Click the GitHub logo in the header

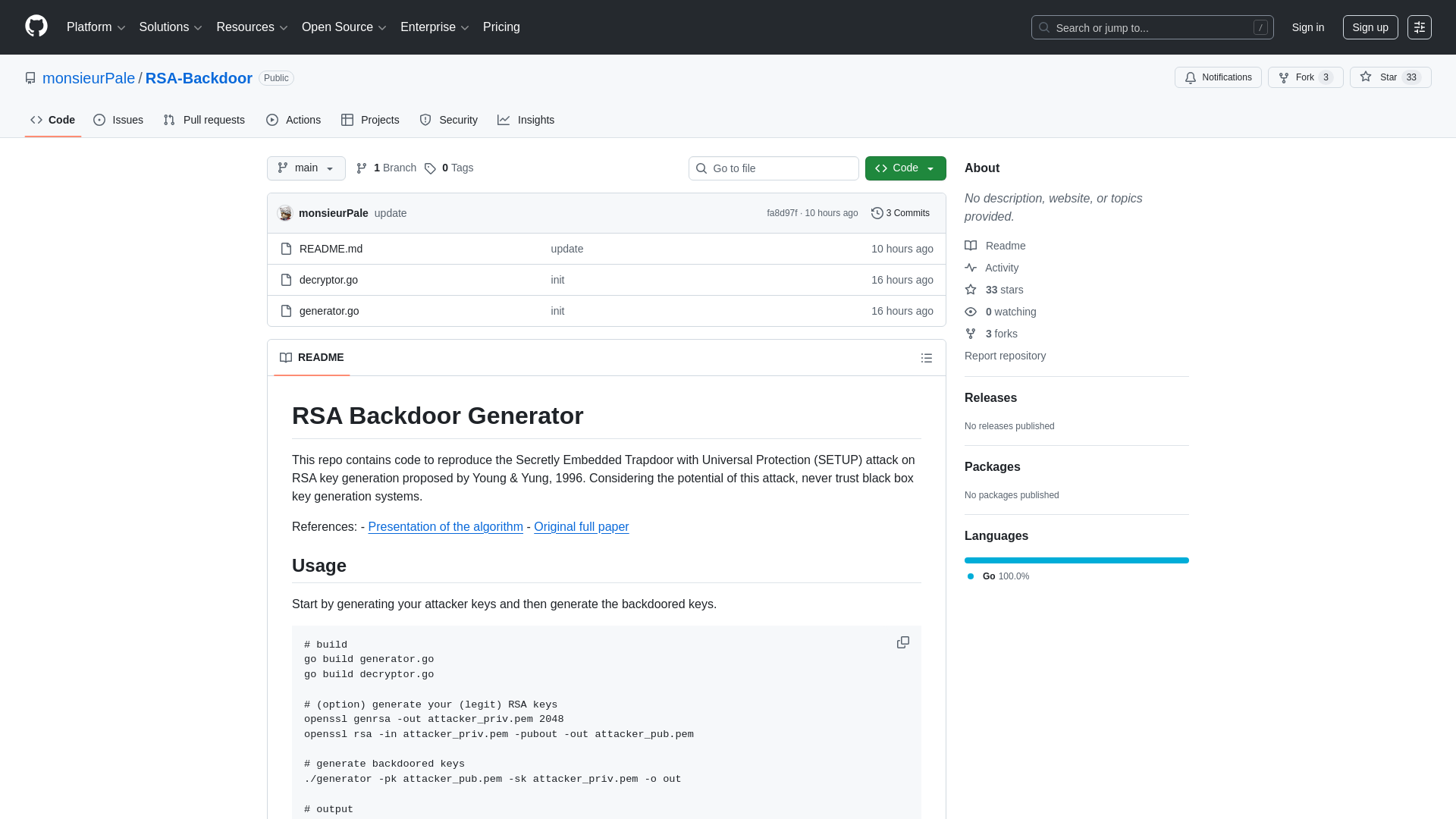(x=35, y=27)
